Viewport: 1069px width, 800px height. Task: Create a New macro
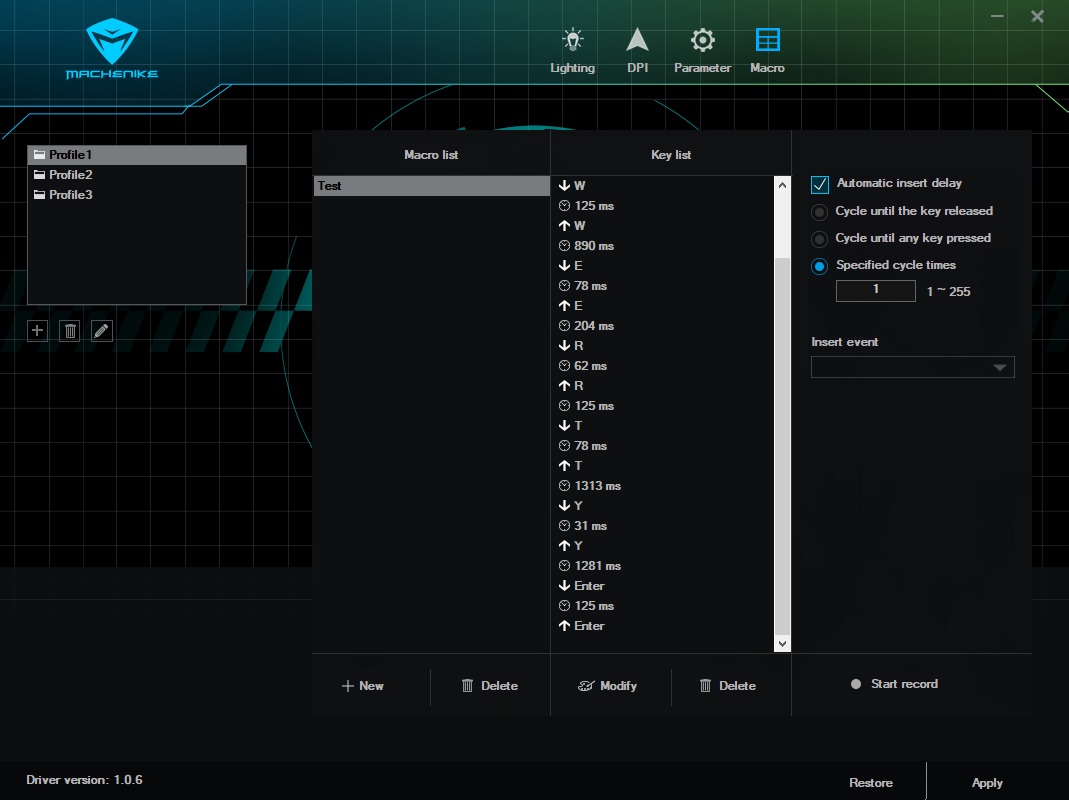pos(363,685)
